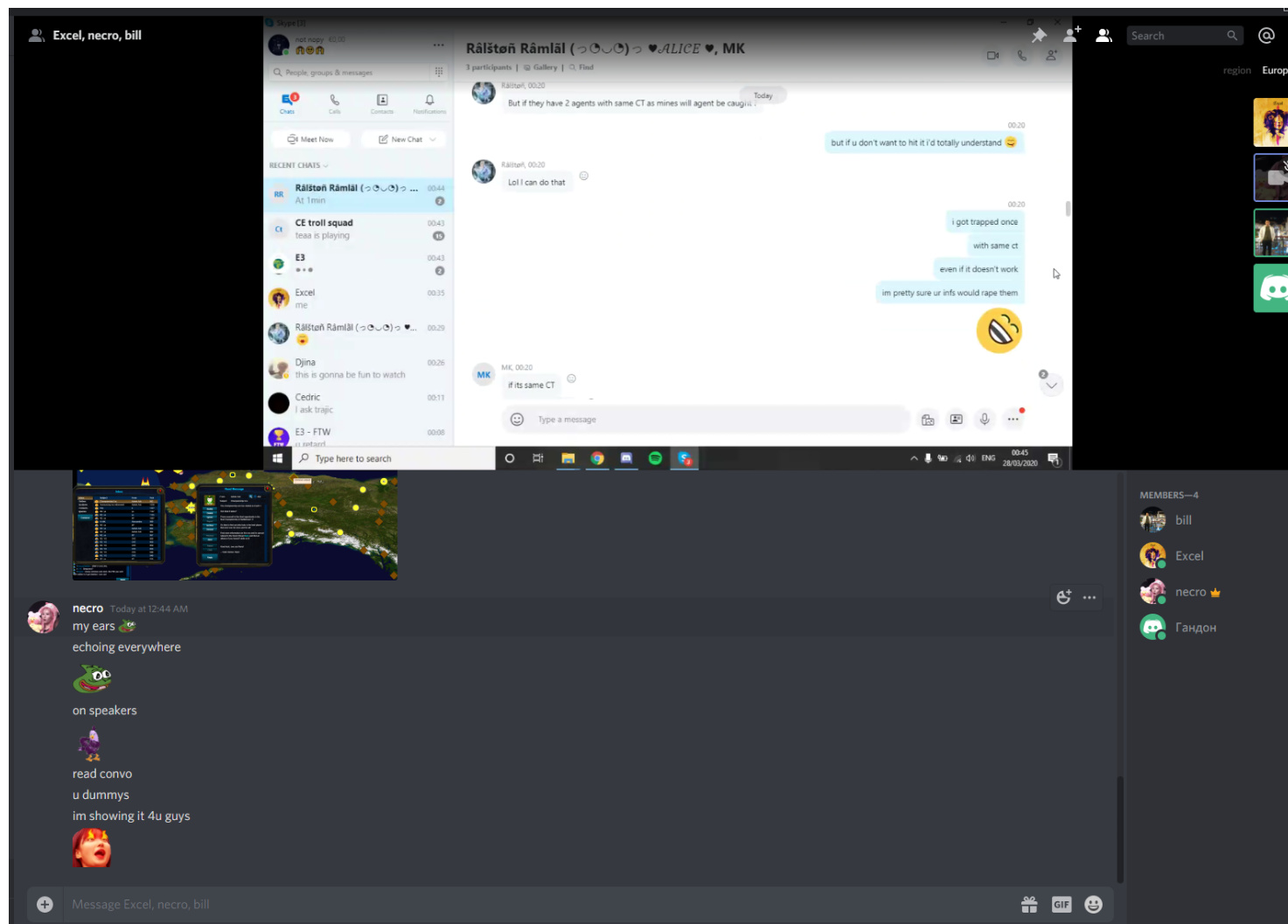Open Spotify from the taskbar
Viewport: 1288px width, 924px height.
click(655, 458)
